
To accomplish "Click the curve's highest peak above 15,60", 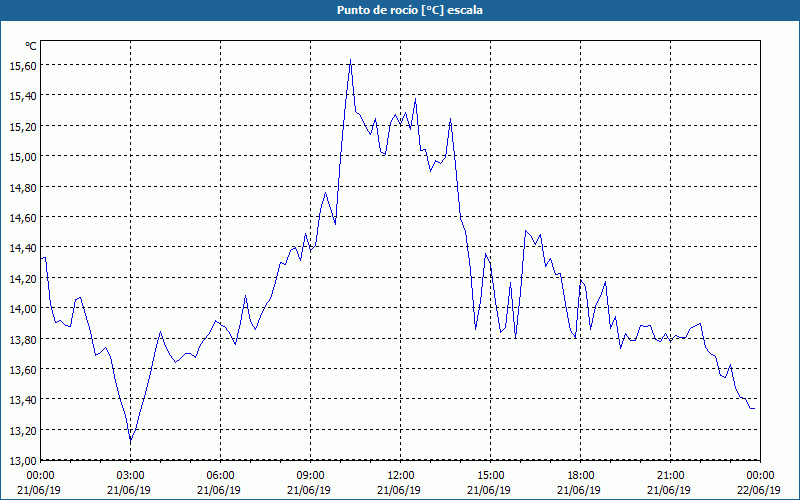I will click(350, 60).
